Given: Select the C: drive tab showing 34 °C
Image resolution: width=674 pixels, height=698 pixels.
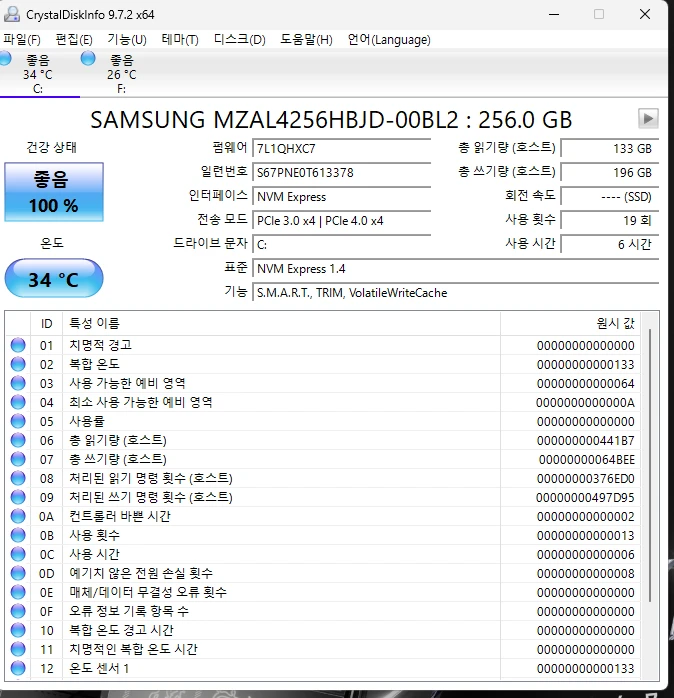Looking at the screenshot, I should tap(38, 74).
